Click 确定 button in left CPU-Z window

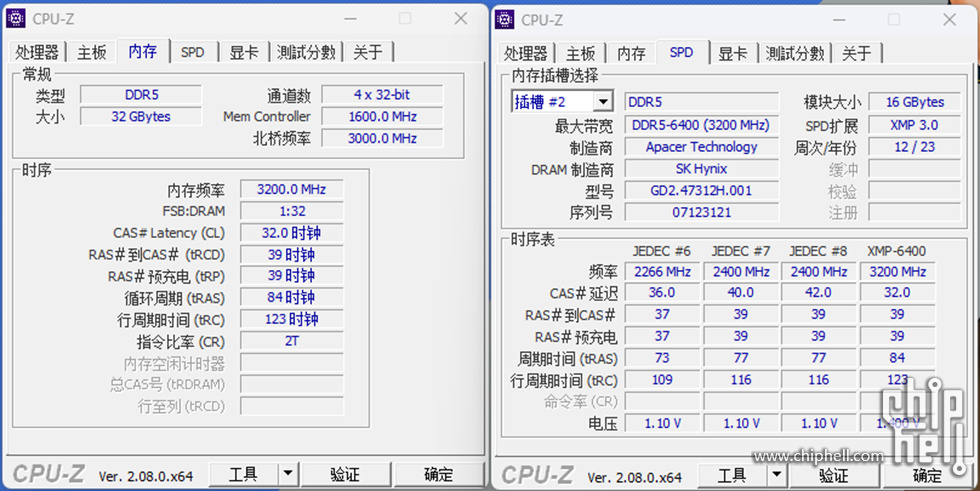coord(439,475)
